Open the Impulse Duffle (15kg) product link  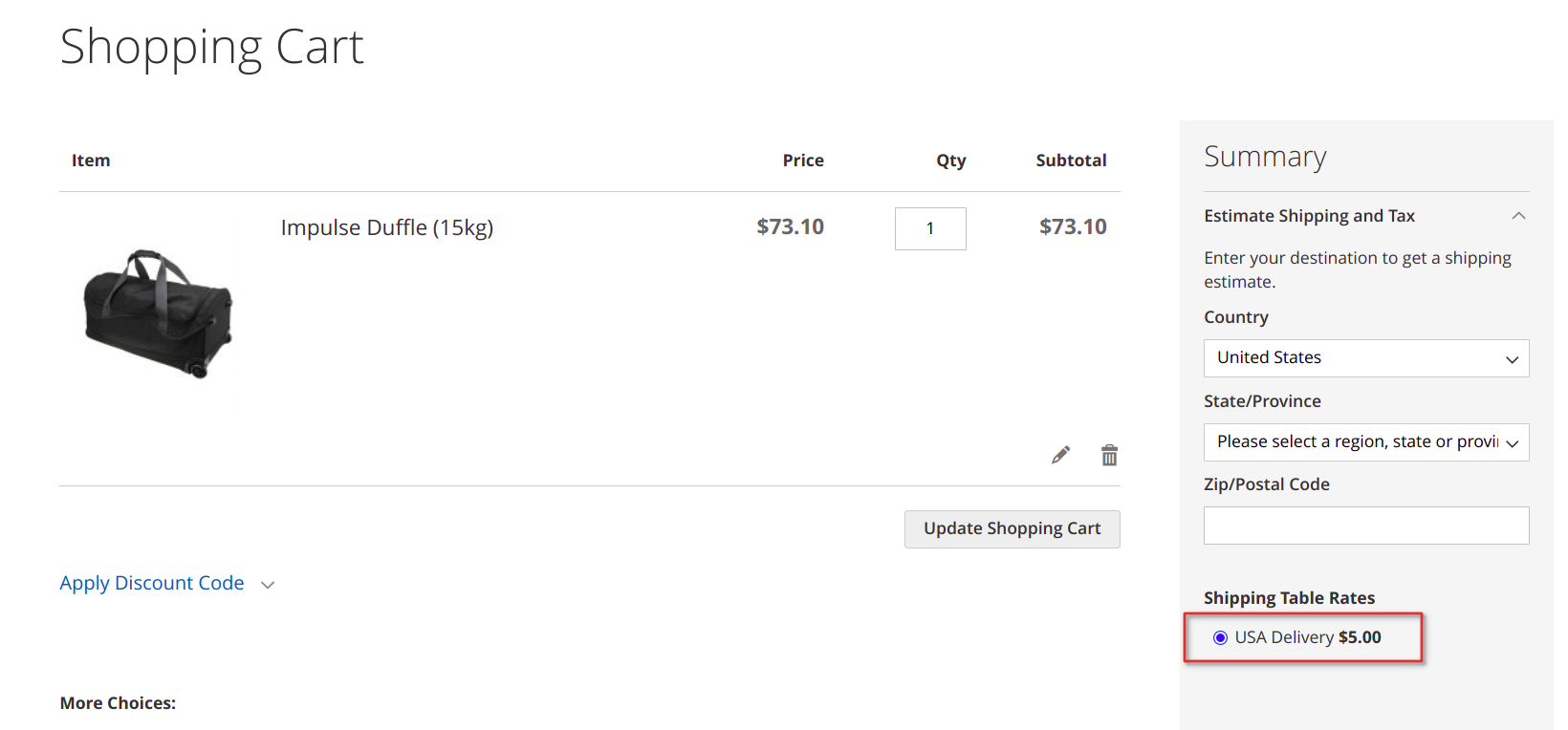tap(387, 227)
